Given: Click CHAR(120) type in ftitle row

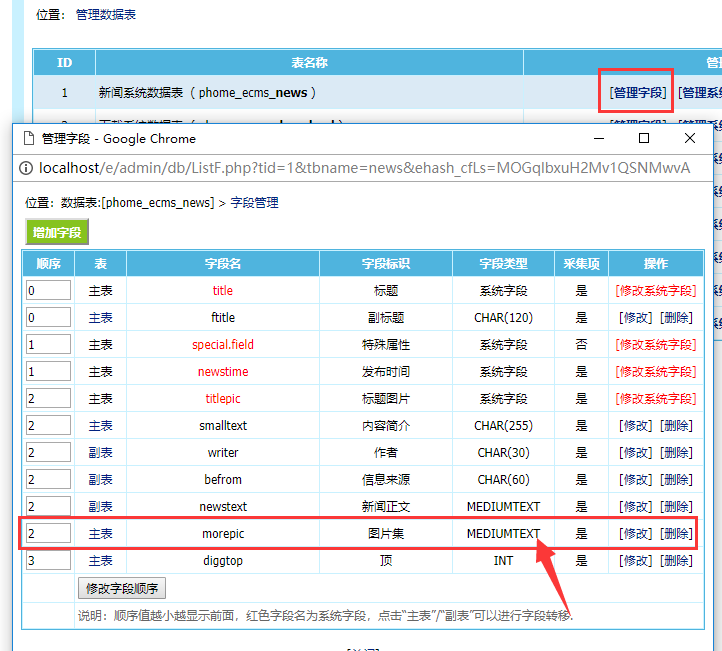Looking at the screenshot, I should coord(503,318).
